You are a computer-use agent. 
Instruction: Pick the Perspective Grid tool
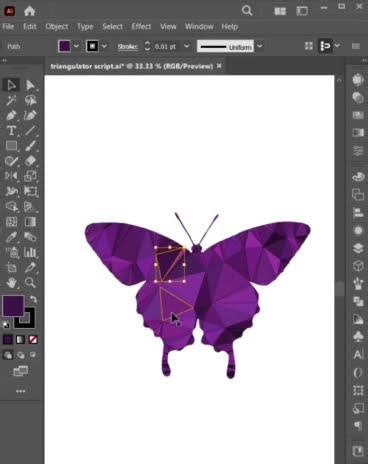[30, 207]
